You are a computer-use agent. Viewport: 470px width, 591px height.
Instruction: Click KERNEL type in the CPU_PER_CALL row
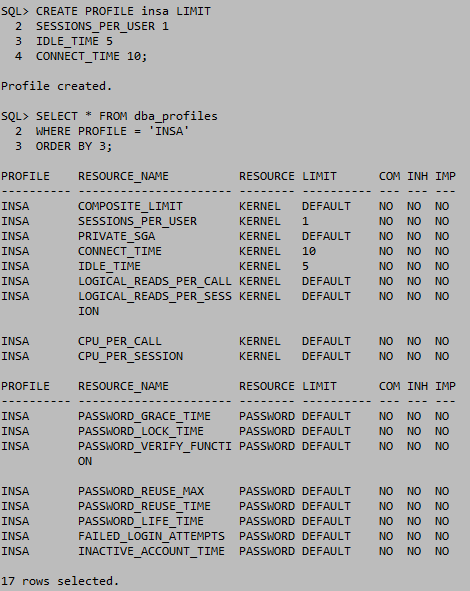coord(260,341)
